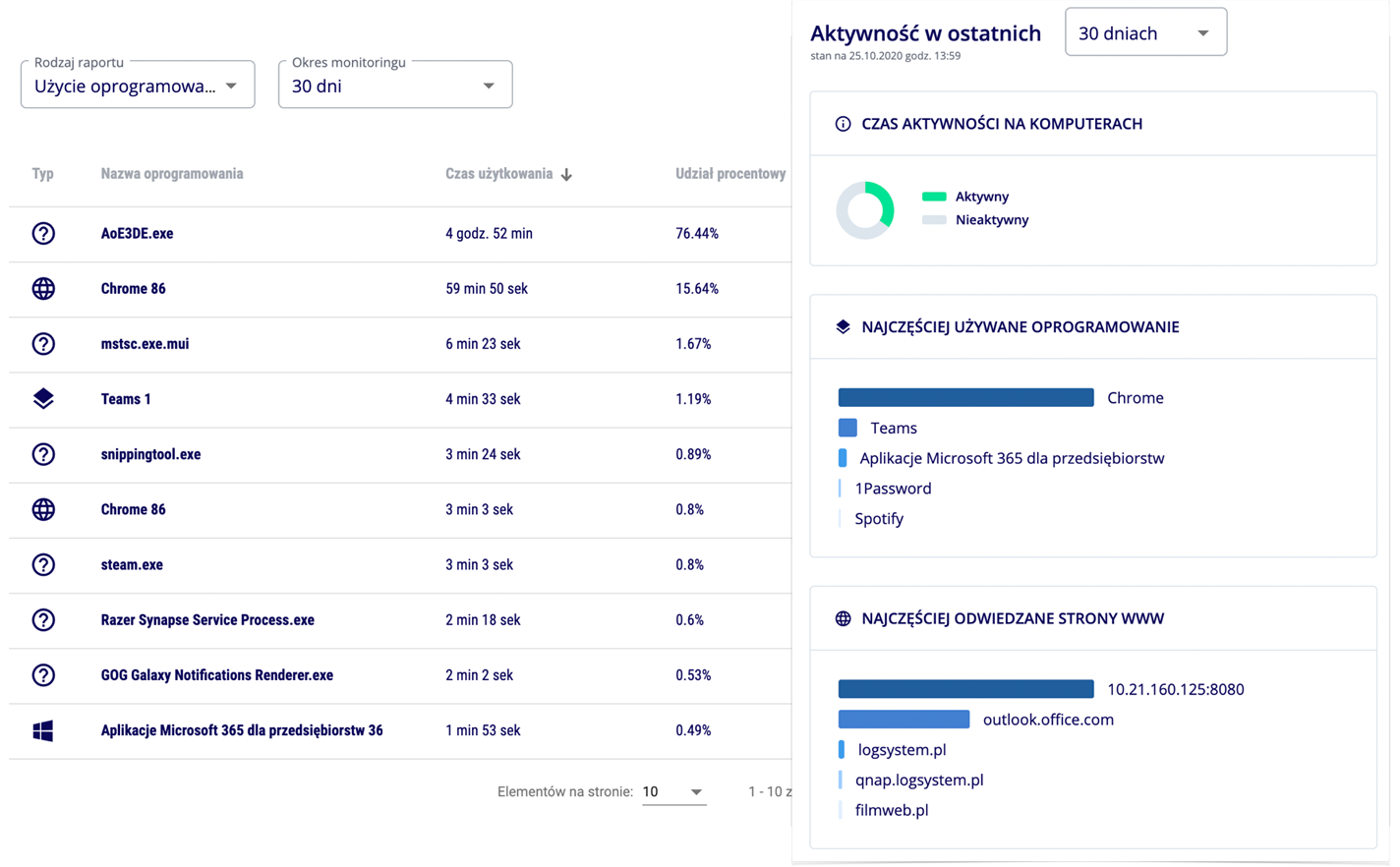Open the Teams 1 software entry

(126, 399)
